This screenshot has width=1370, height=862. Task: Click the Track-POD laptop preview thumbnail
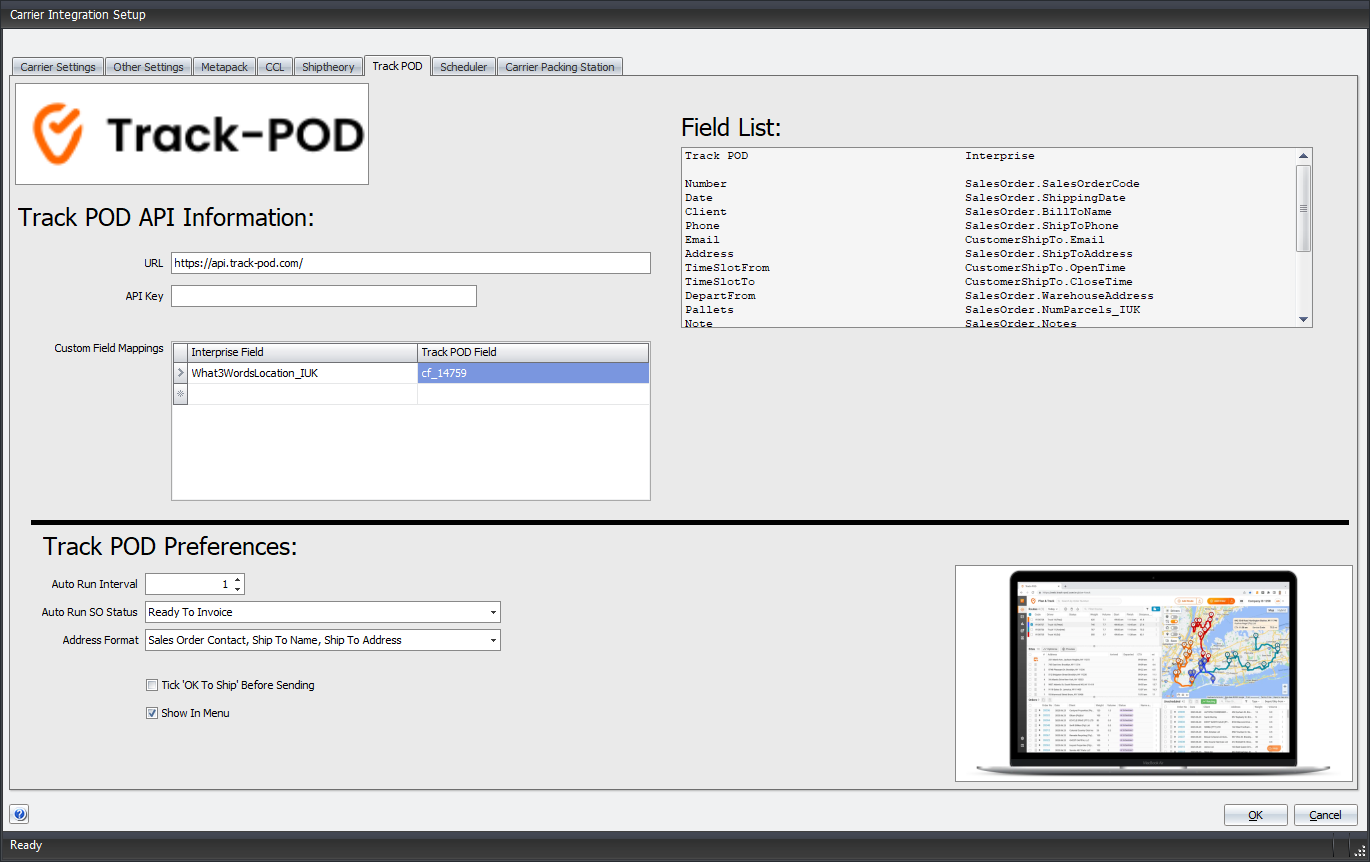pos(1153,673)
